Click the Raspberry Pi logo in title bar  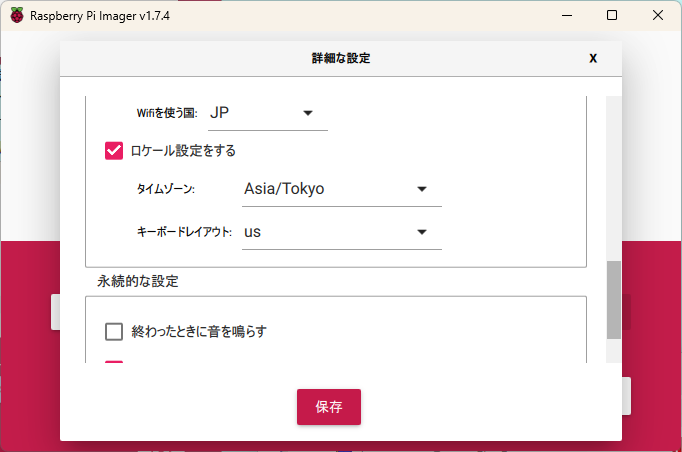point(17,16)
